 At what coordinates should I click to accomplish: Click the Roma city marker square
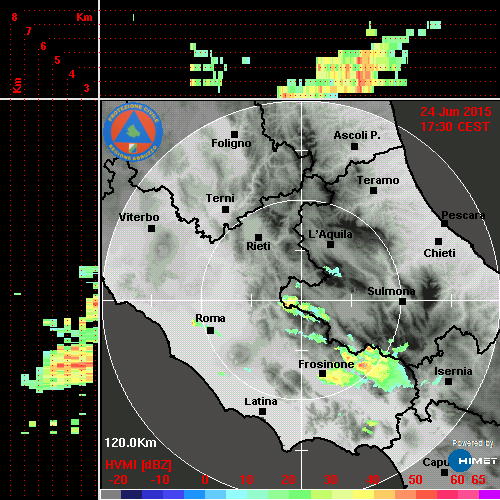210,330
